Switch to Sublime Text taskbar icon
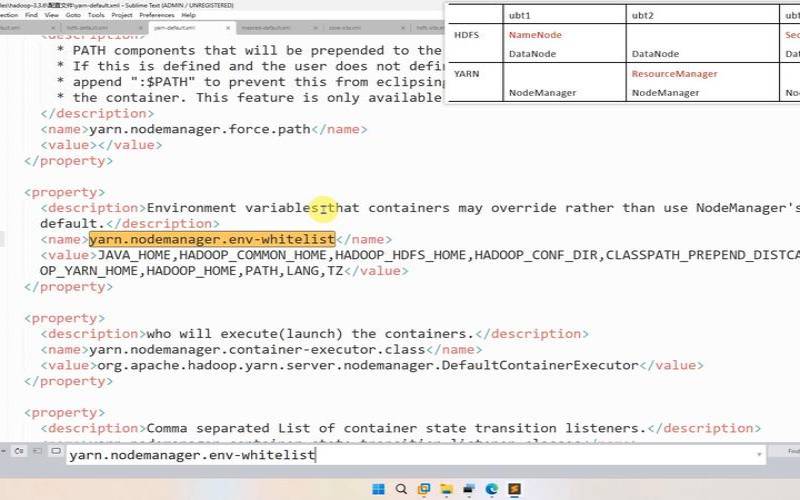800x500 pixels. click(x=515, y=489)
